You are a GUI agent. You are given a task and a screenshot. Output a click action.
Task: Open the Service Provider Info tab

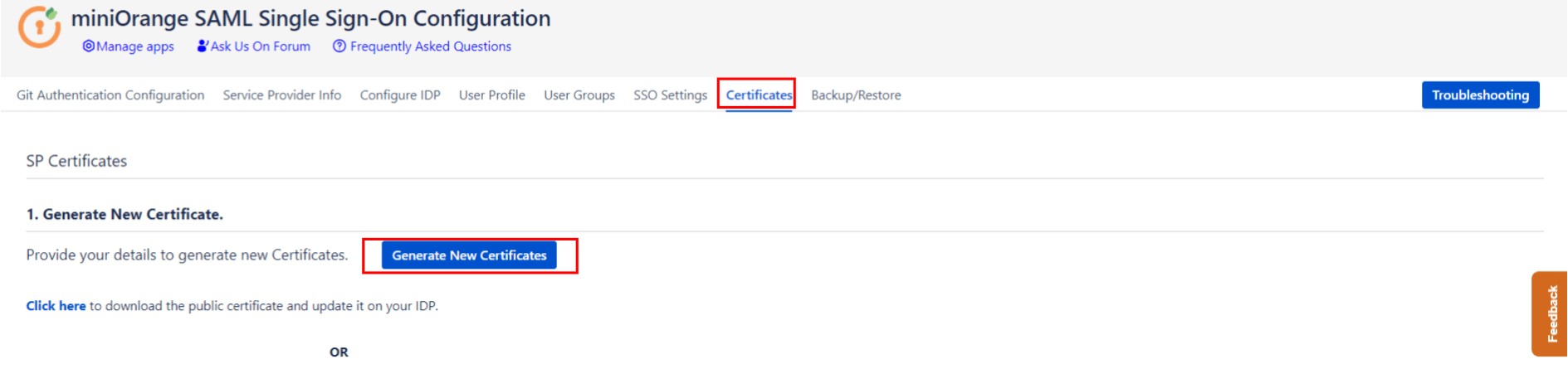pos(282,95)
